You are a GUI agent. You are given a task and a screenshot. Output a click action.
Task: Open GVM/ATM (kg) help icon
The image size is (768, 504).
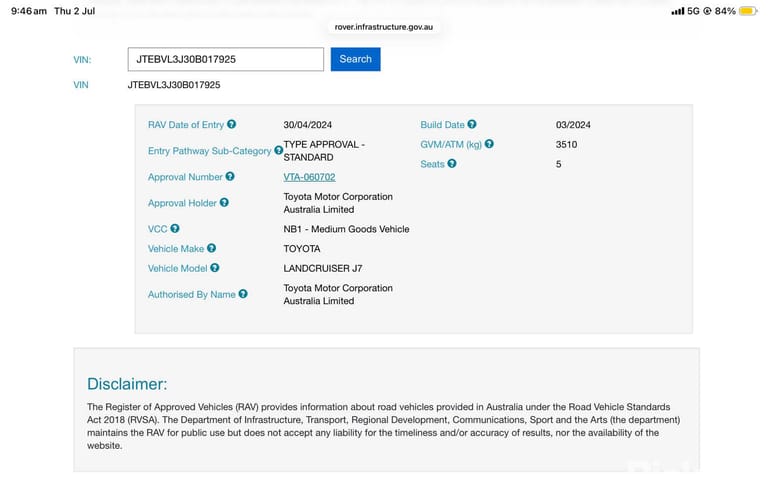[x=489, y=144]
